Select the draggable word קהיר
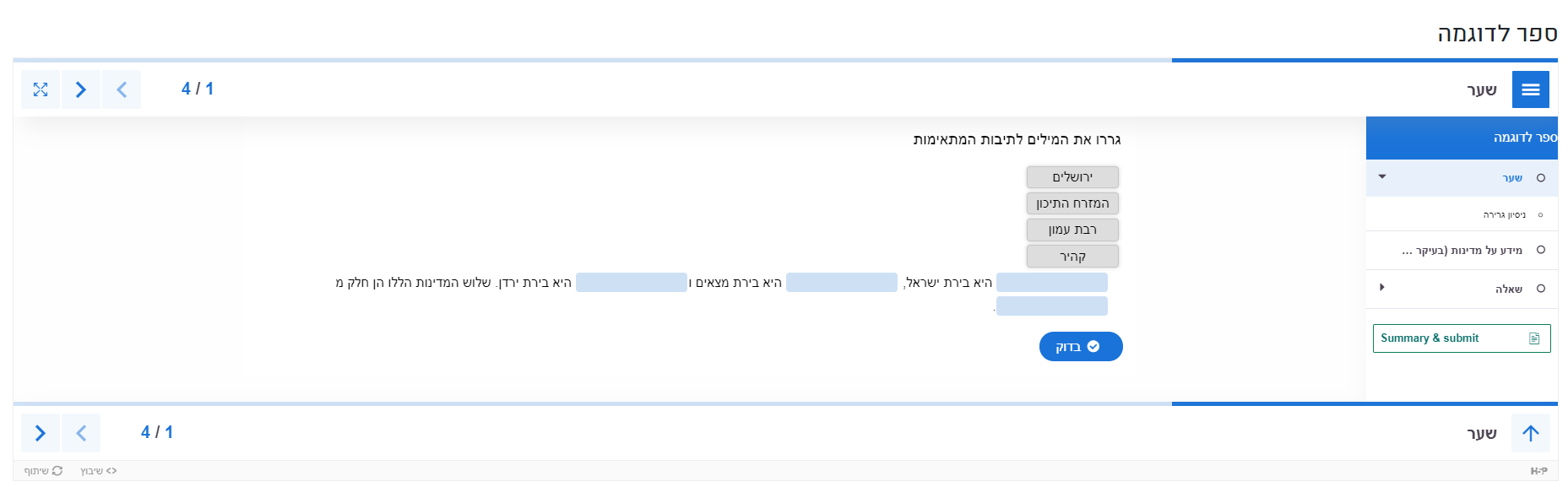The image size is (1568, 487). (x=1072, y=257)
